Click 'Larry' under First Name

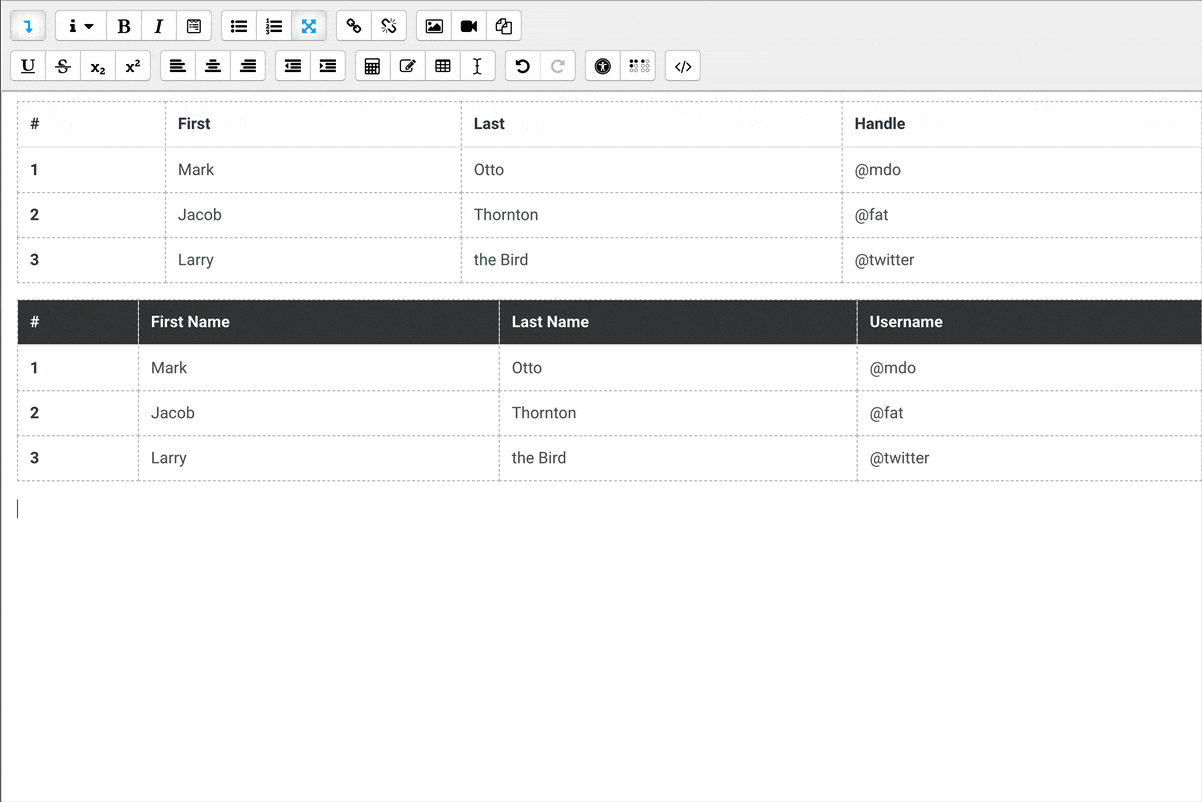tap(169, 458)
